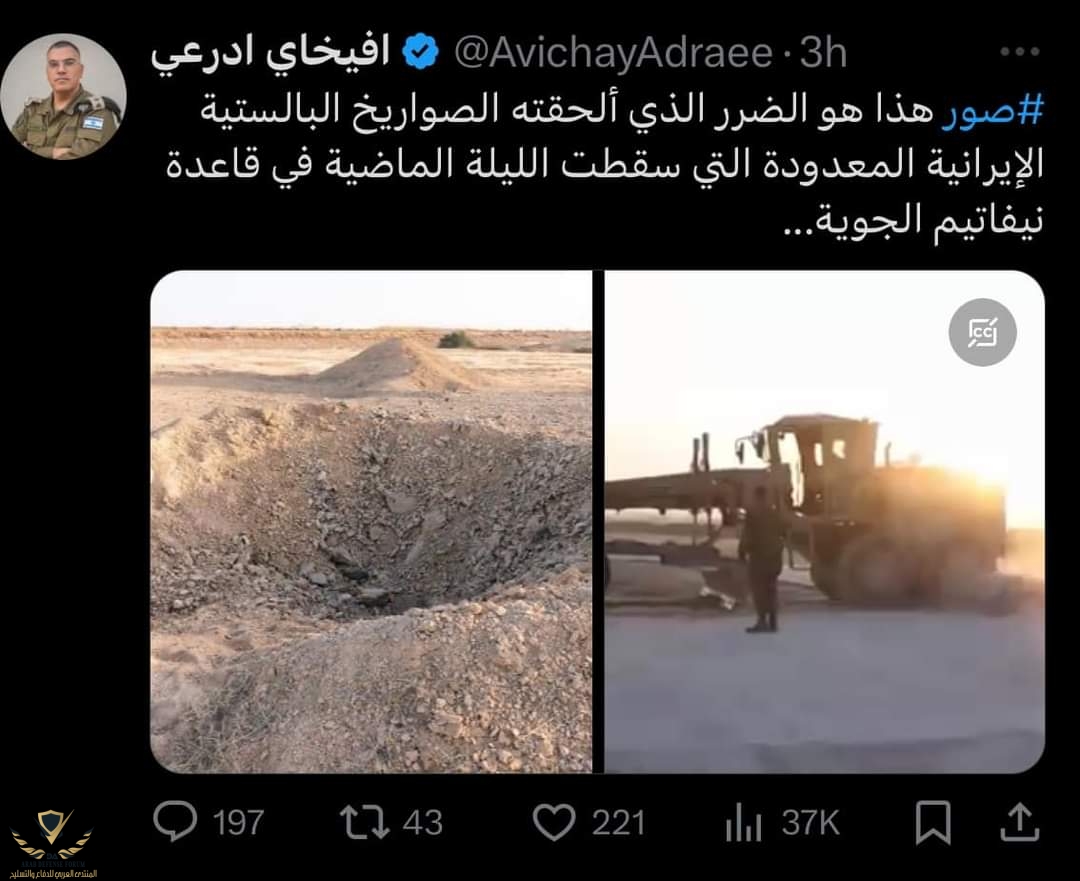Bookmark this tweet

tap(933, 822)
